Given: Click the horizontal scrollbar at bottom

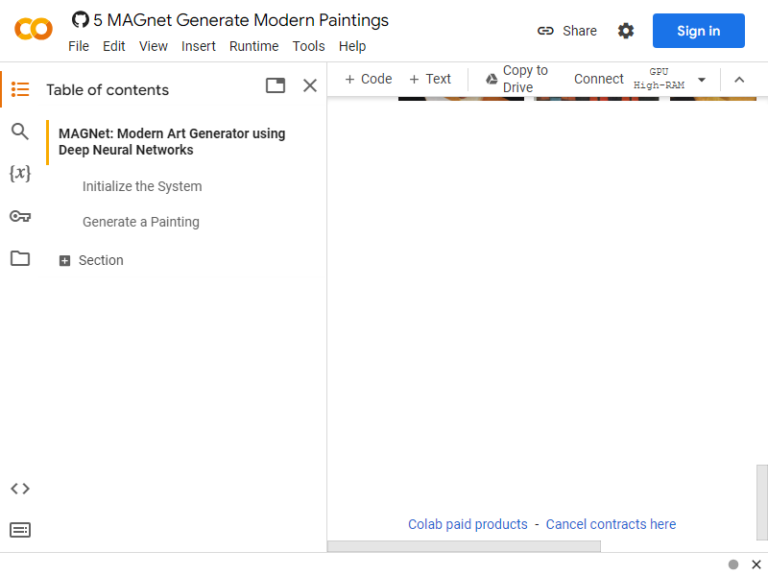Looking at the screenshot, I should [x=464, y=546].
